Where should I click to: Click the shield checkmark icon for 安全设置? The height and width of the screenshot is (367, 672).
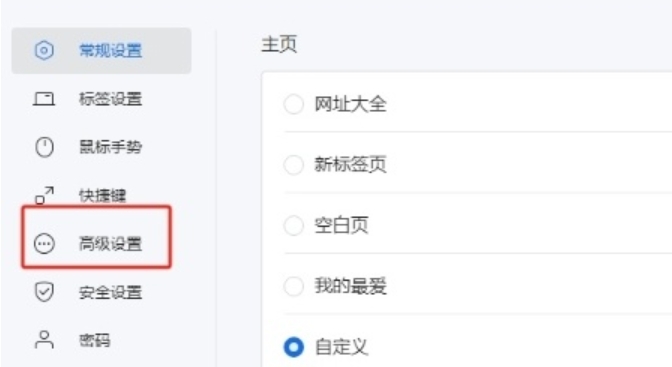tap(44, 292)
